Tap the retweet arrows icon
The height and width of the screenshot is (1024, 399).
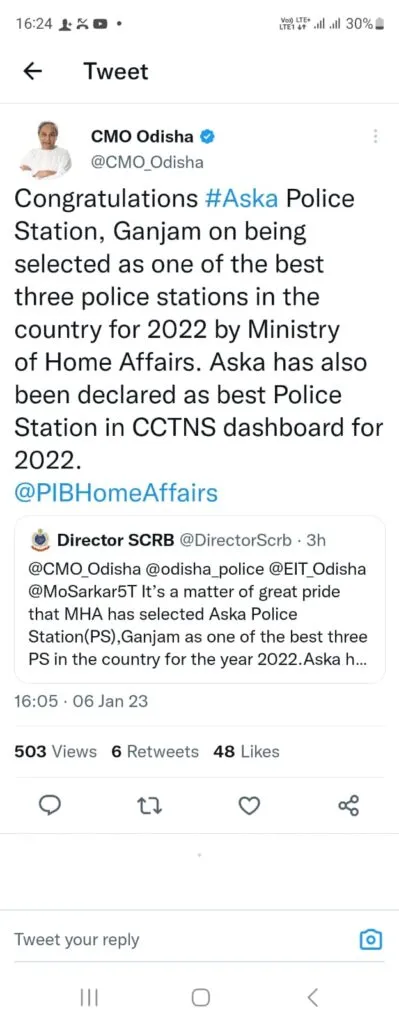point(150,806)
